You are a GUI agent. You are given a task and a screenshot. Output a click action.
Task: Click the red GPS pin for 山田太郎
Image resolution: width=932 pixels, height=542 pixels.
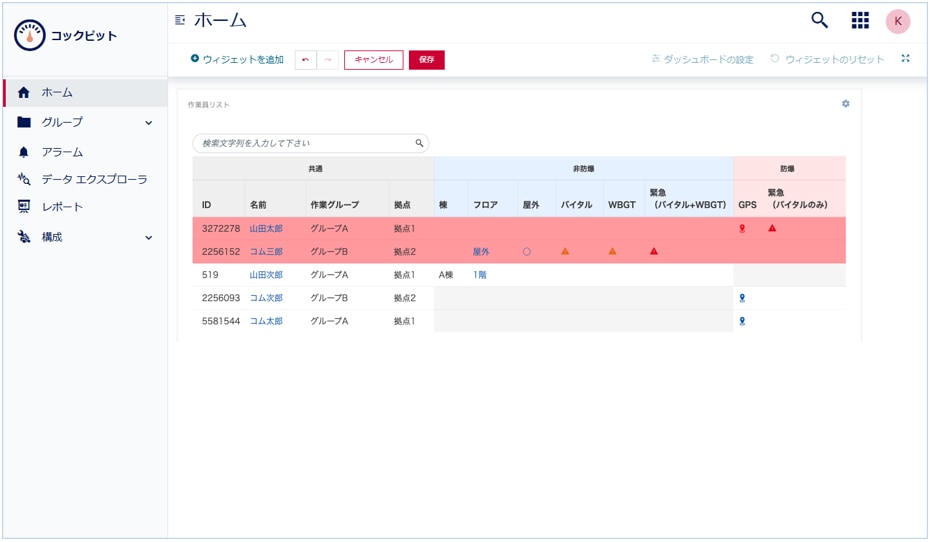[742, 228]
